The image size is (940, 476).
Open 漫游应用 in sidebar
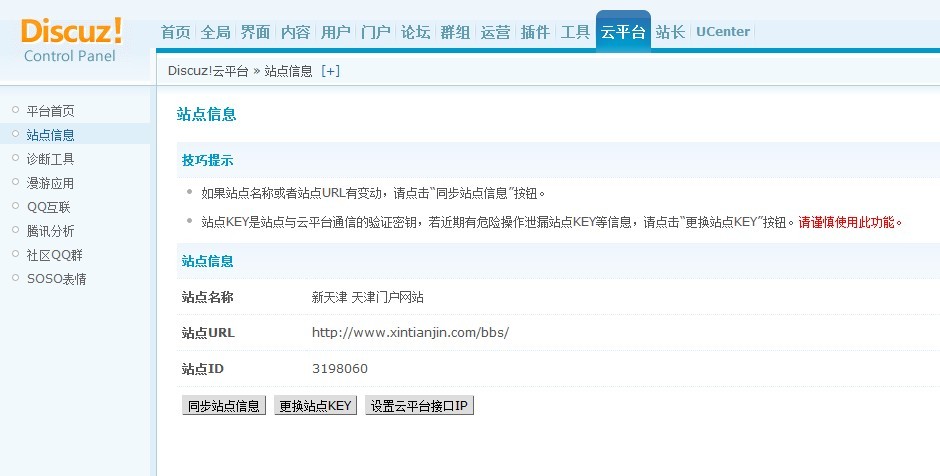pyautogui.click(x=51, y=183)
